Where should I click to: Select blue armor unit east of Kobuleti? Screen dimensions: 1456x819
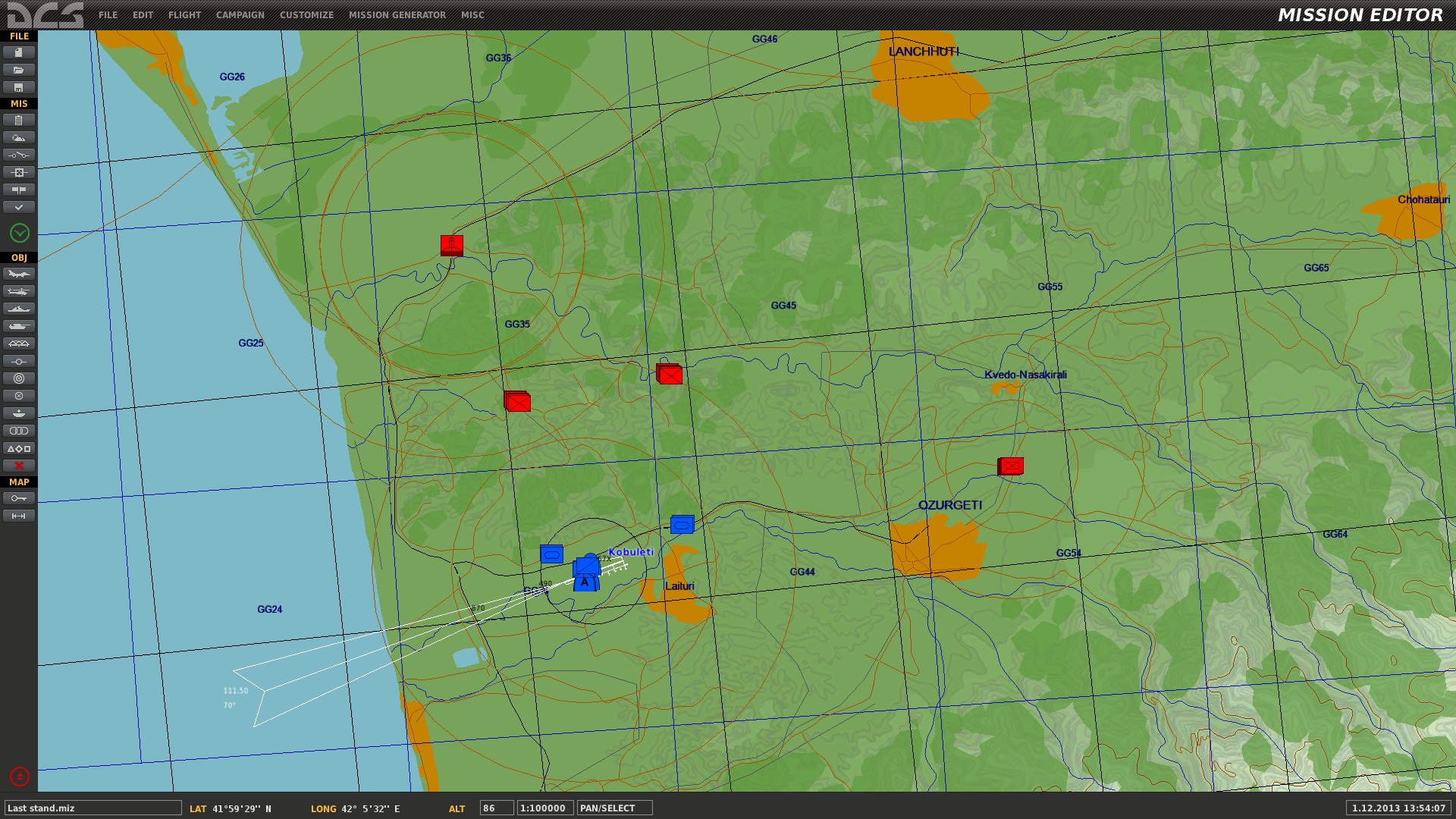tap(682, 524)
